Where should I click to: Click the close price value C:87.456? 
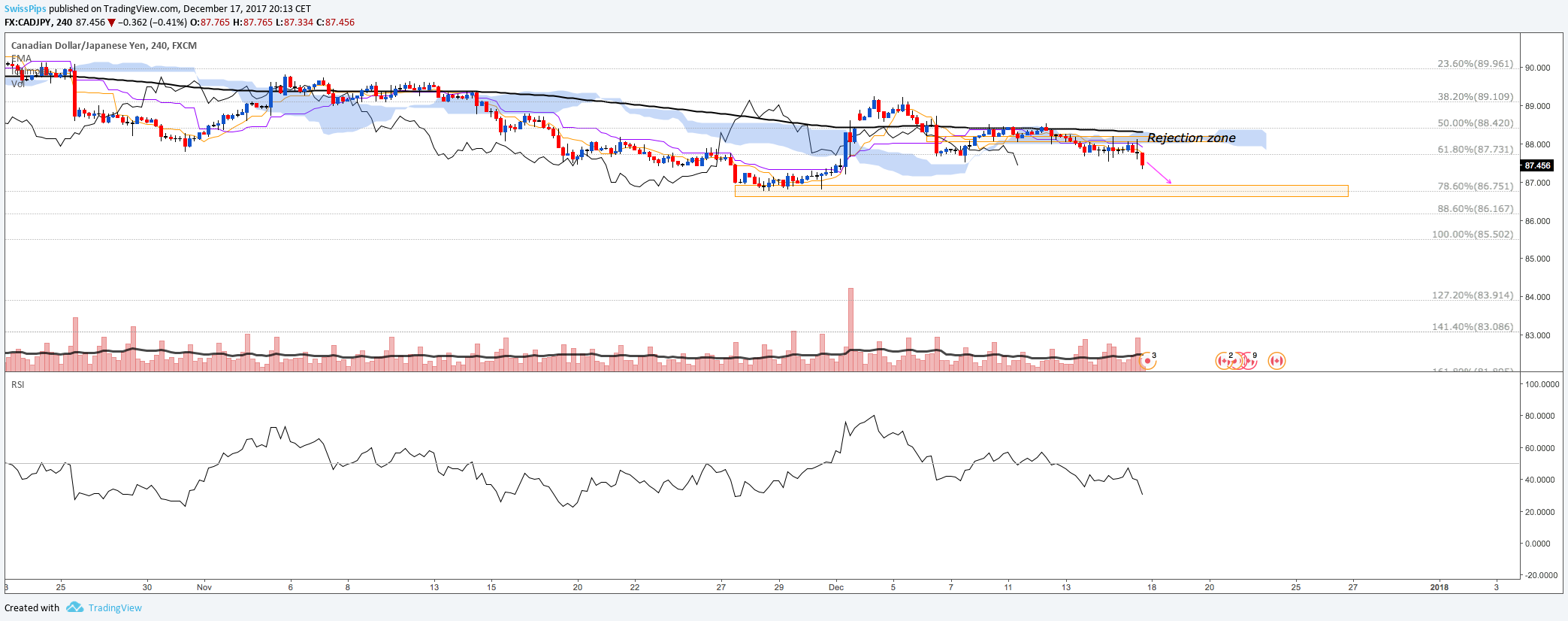(335, 23)
